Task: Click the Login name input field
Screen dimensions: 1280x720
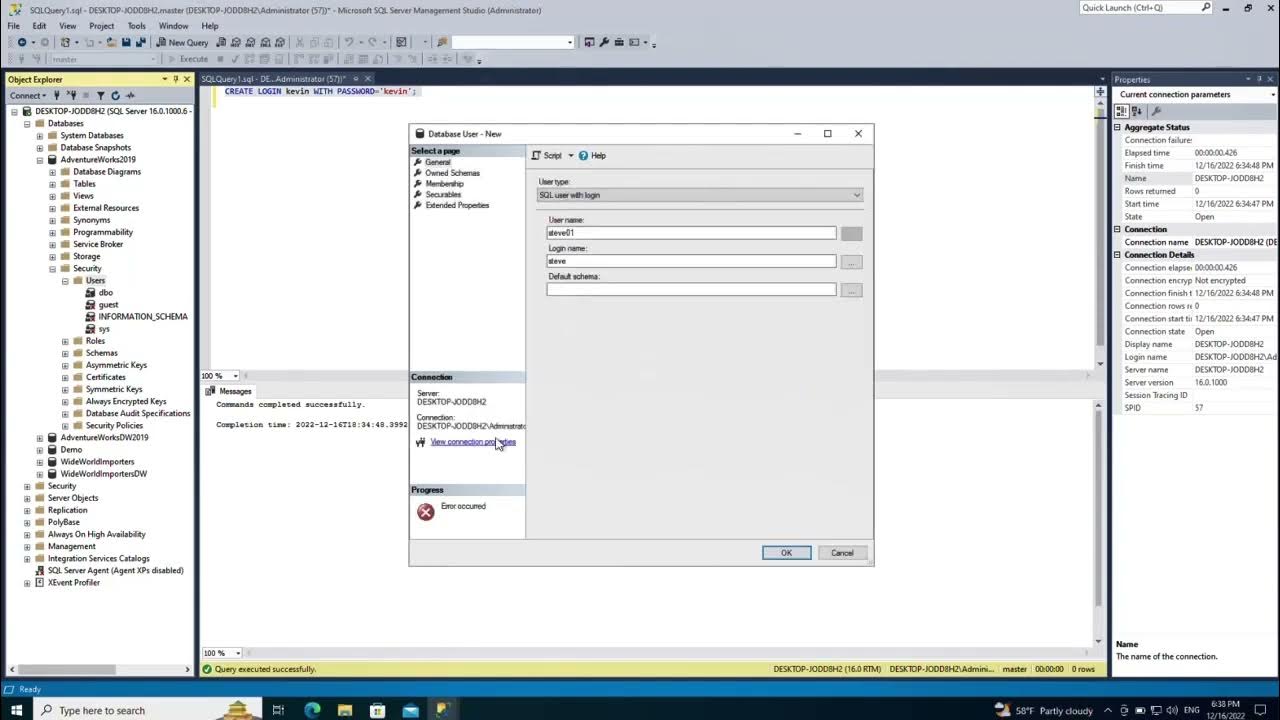Action: pos(691,261)
